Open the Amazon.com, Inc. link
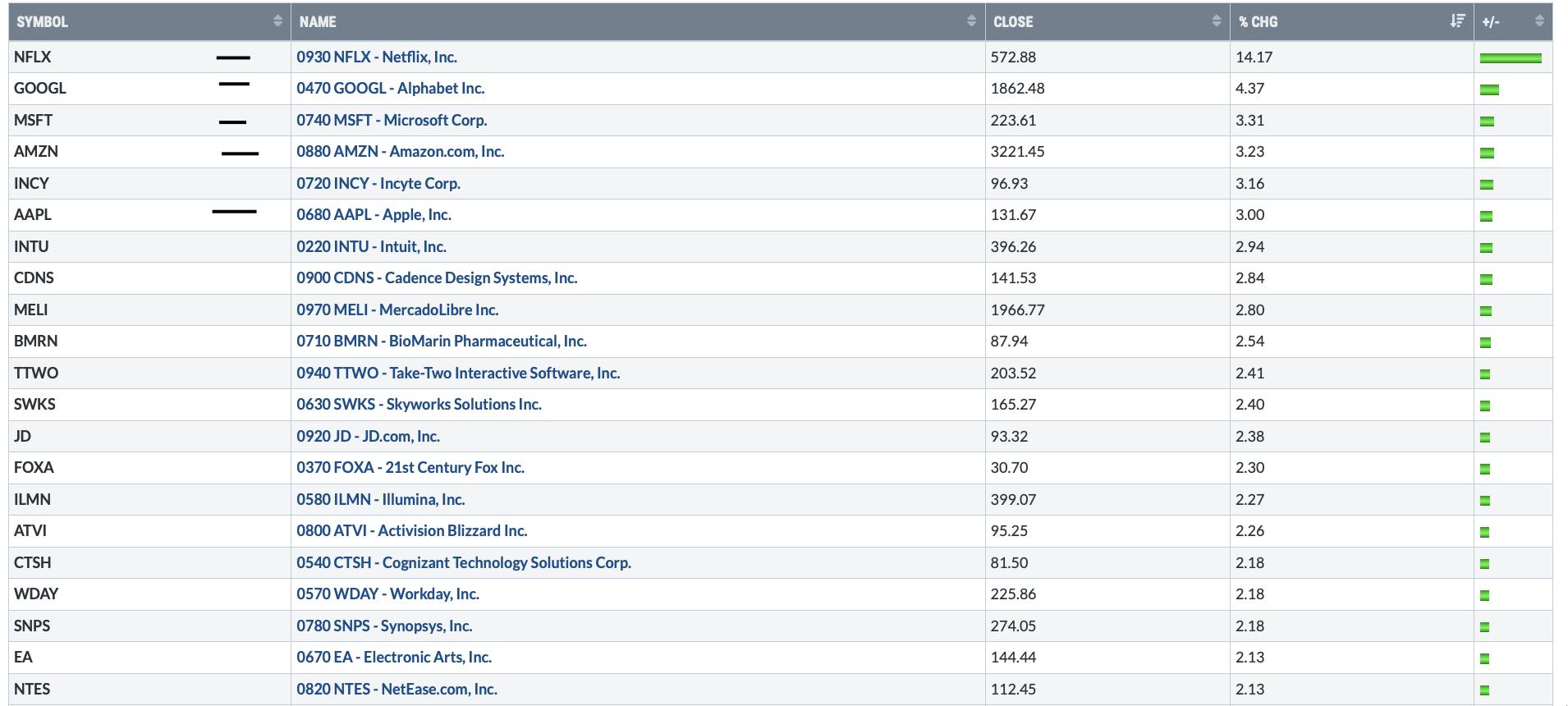Image resolution: width=1568 pixels, height=706 pixels. click(400, 152)
